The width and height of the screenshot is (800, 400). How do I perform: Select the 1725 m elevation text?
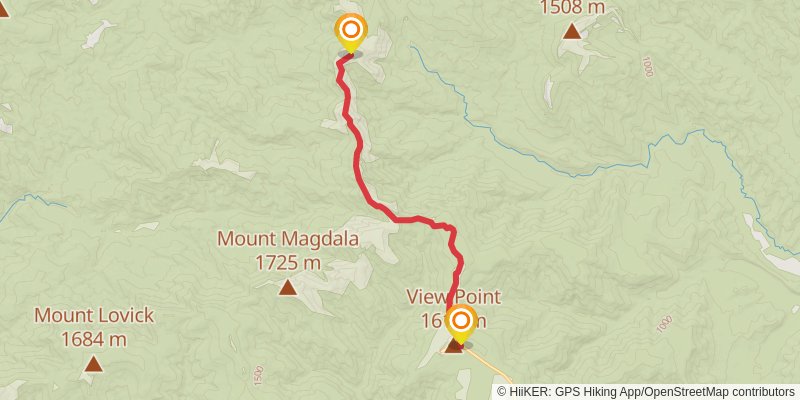pos(288,263)
